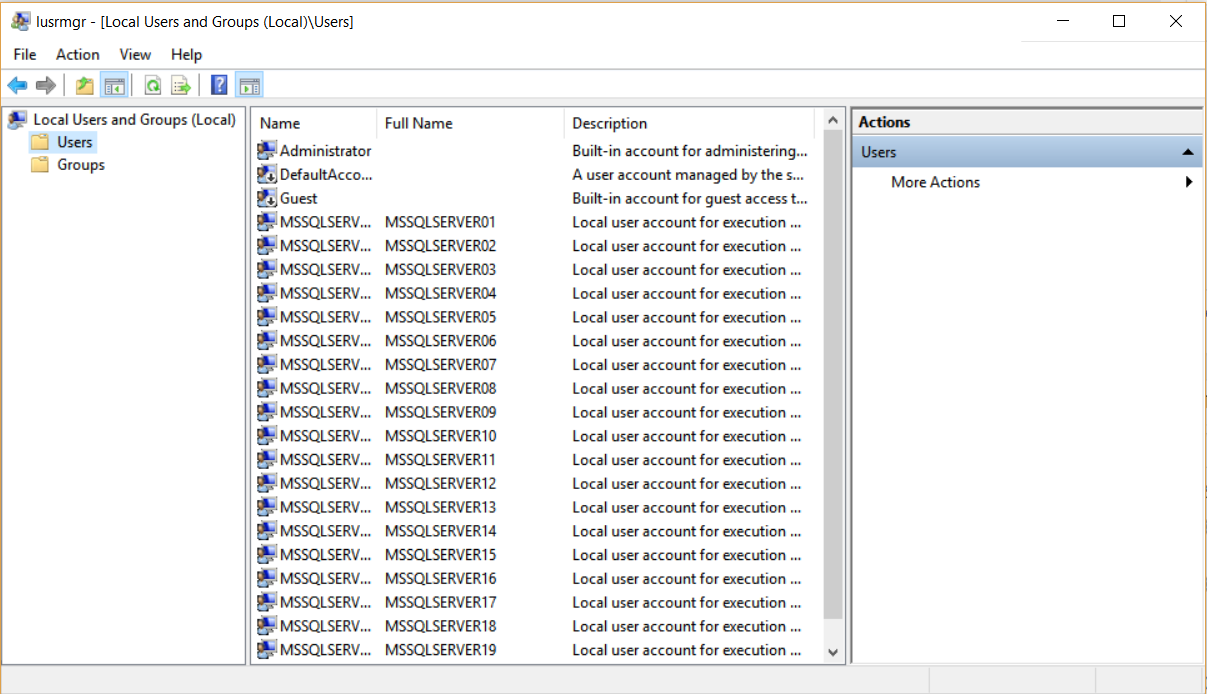Click the lusrmgr icon in the title bar

click(x=20, y=21)
